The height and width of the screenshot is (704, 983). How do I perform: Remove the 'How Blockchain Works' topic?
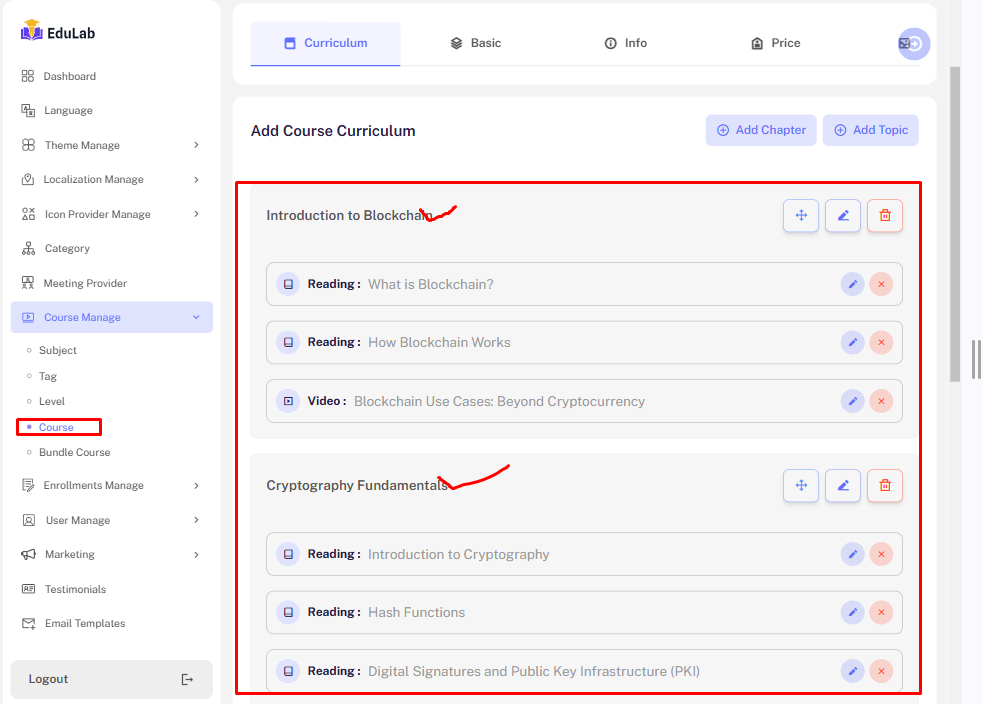click(x=881, y=343)
